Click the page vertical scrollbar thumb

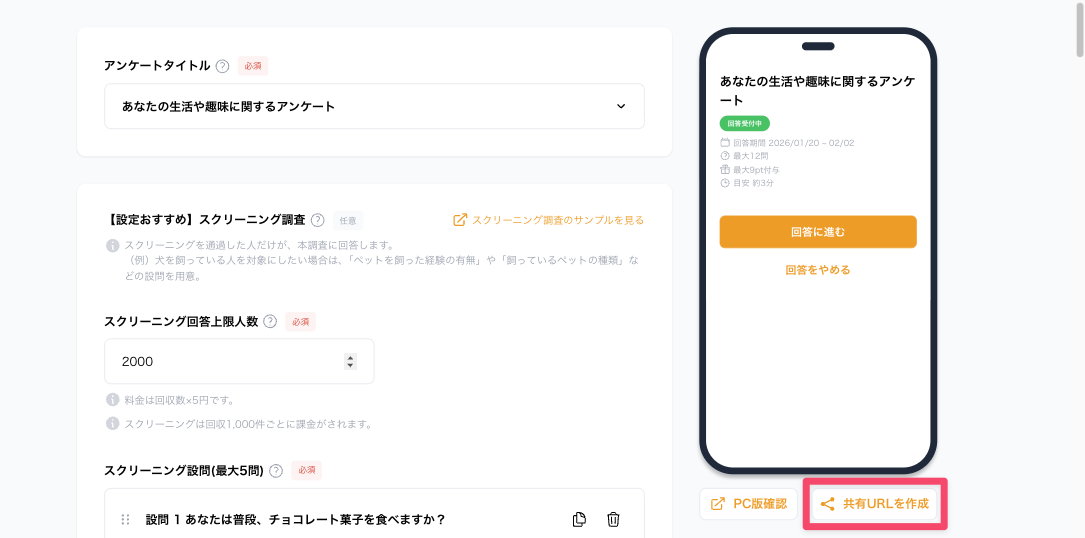point(1079,28)
